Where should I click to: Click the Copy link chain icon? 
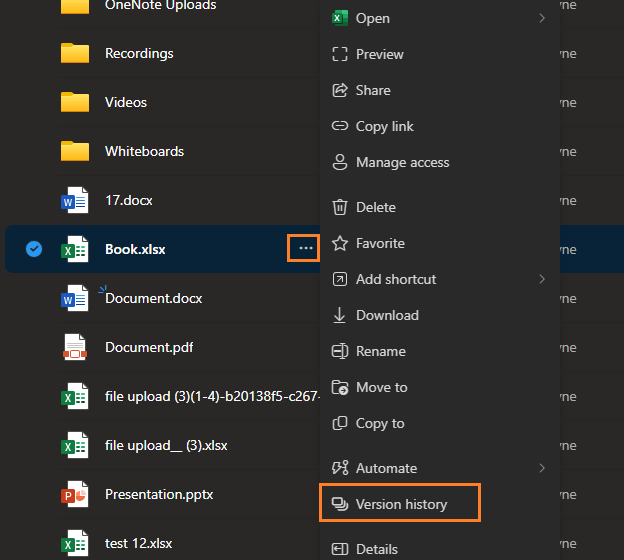(x=340, y=126)
